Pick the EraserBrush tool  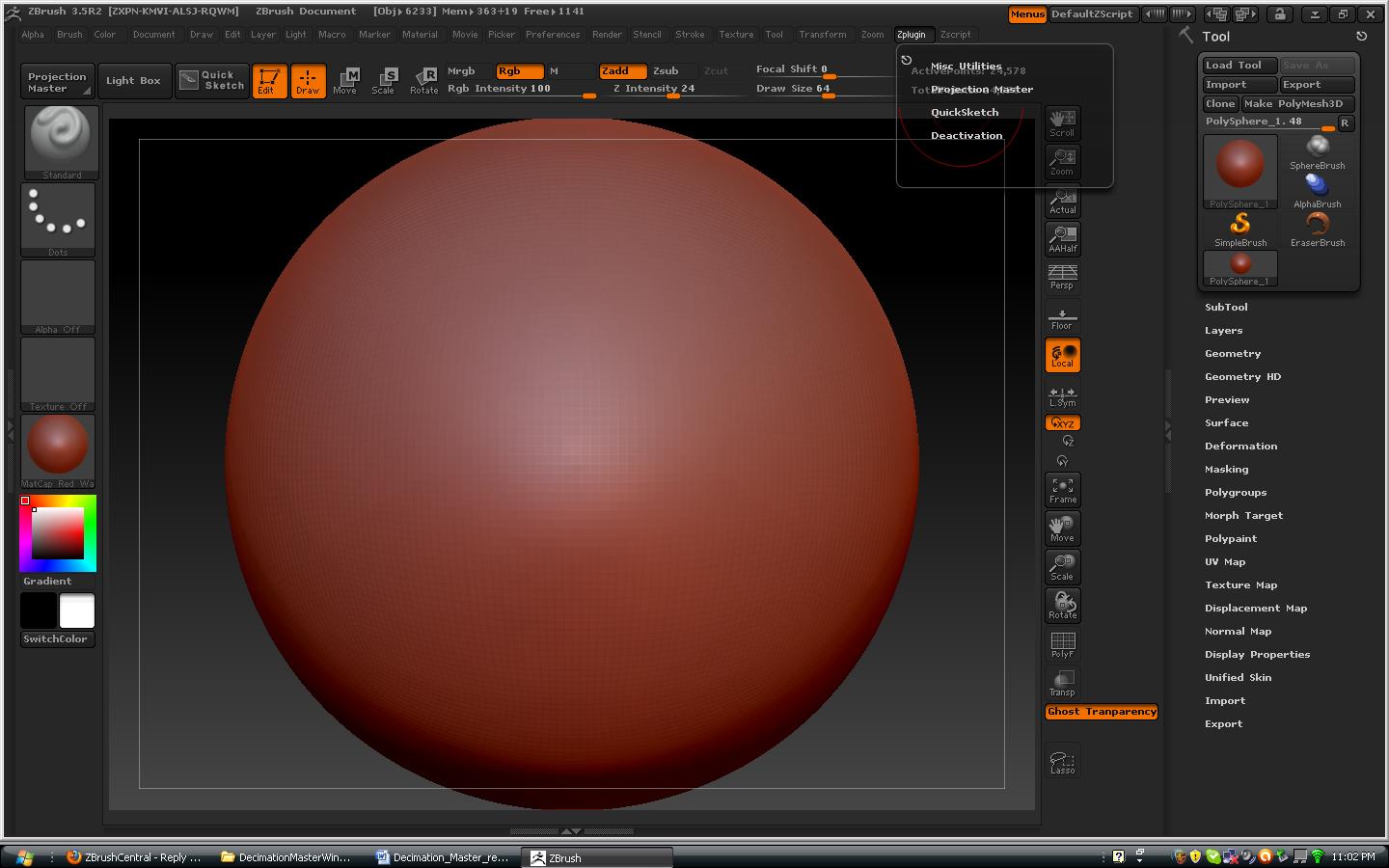(x=1317, y=230)
